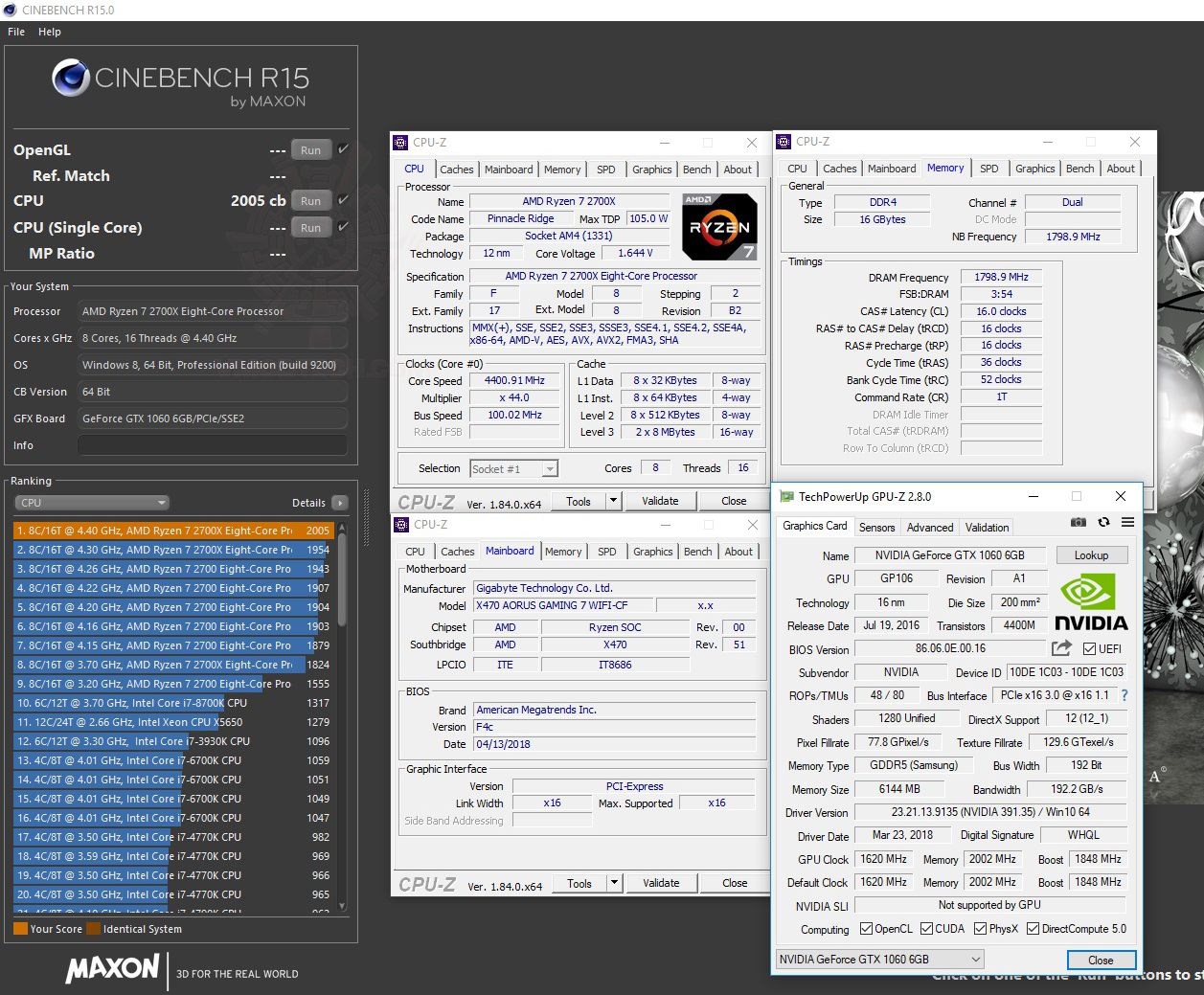Image resolution: width=1204 pixels, height=995 pixels.
Task: Click the ranking list scroll-down arrow
Action: click(x=342, y=906)
